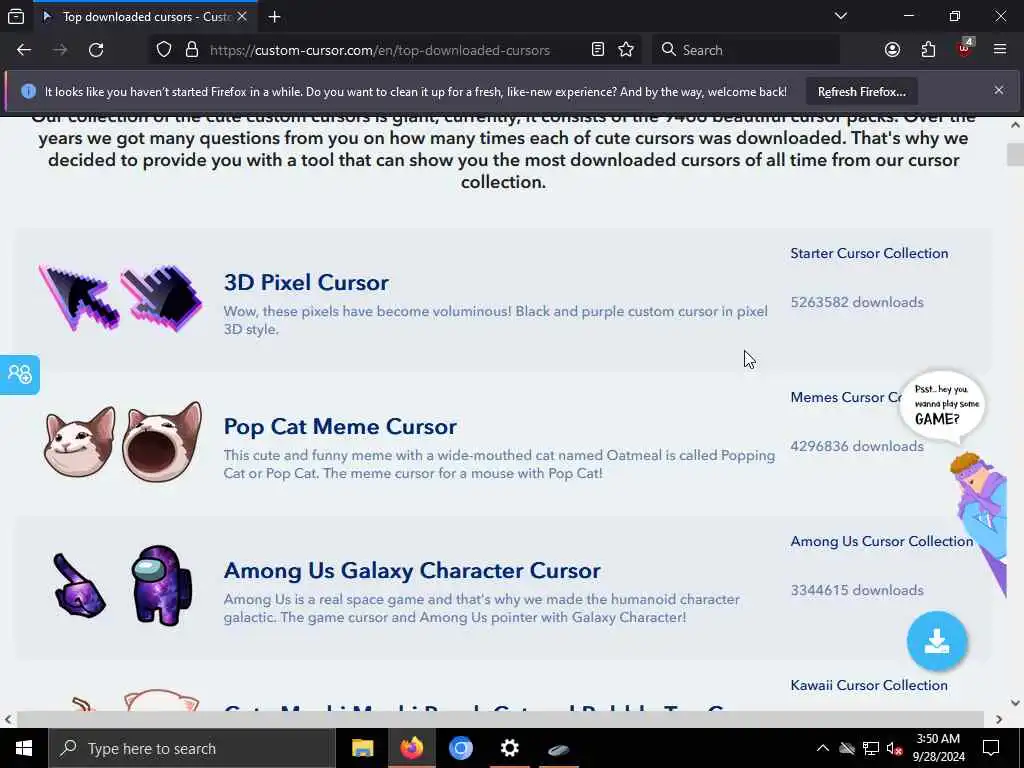Open the notification center icon
Image resolution: width=1024 pixels, height=768 pixels.
point(991,748)
